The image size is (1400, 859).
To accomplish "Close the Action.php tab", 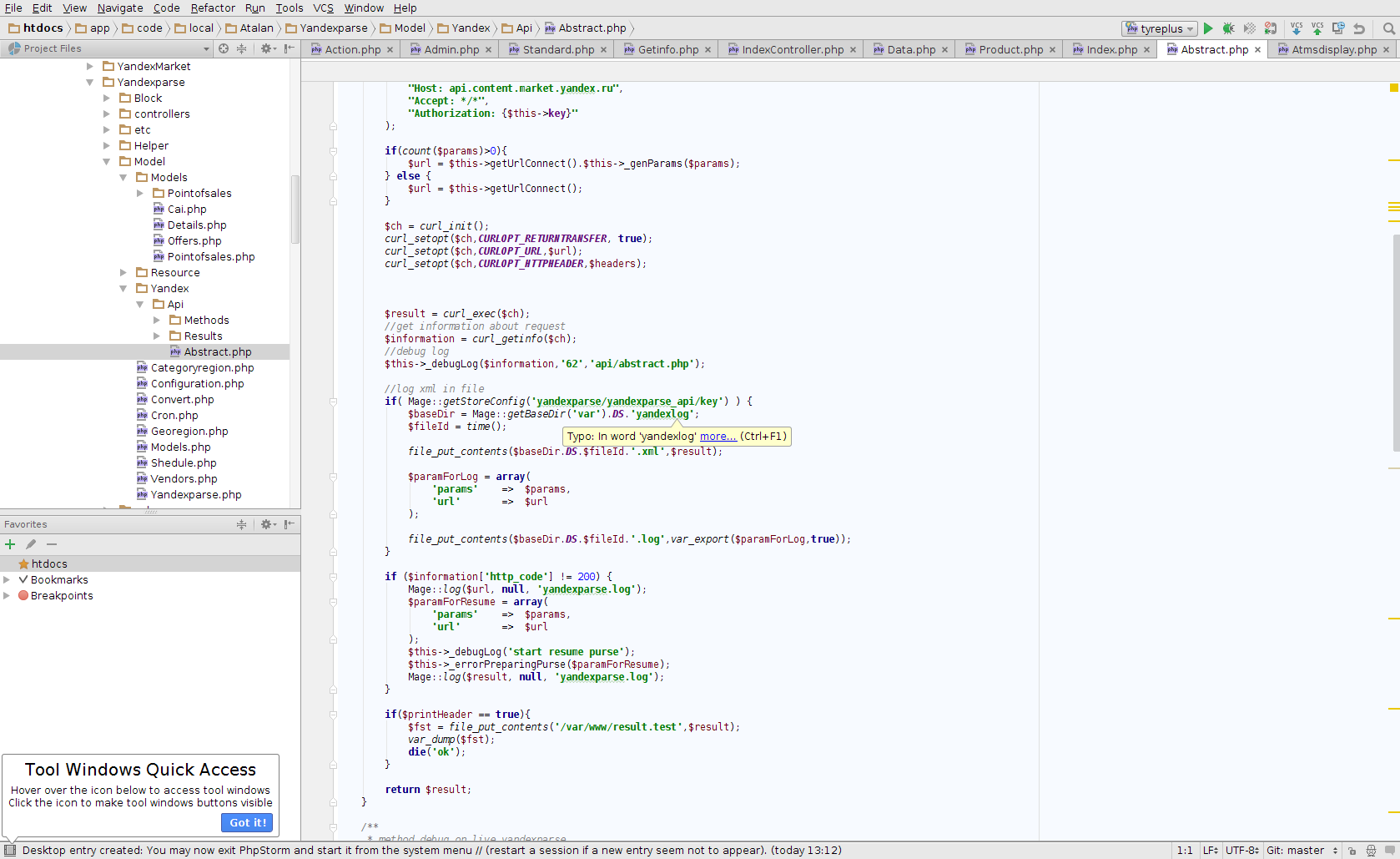I will click(x=390, y=50).
